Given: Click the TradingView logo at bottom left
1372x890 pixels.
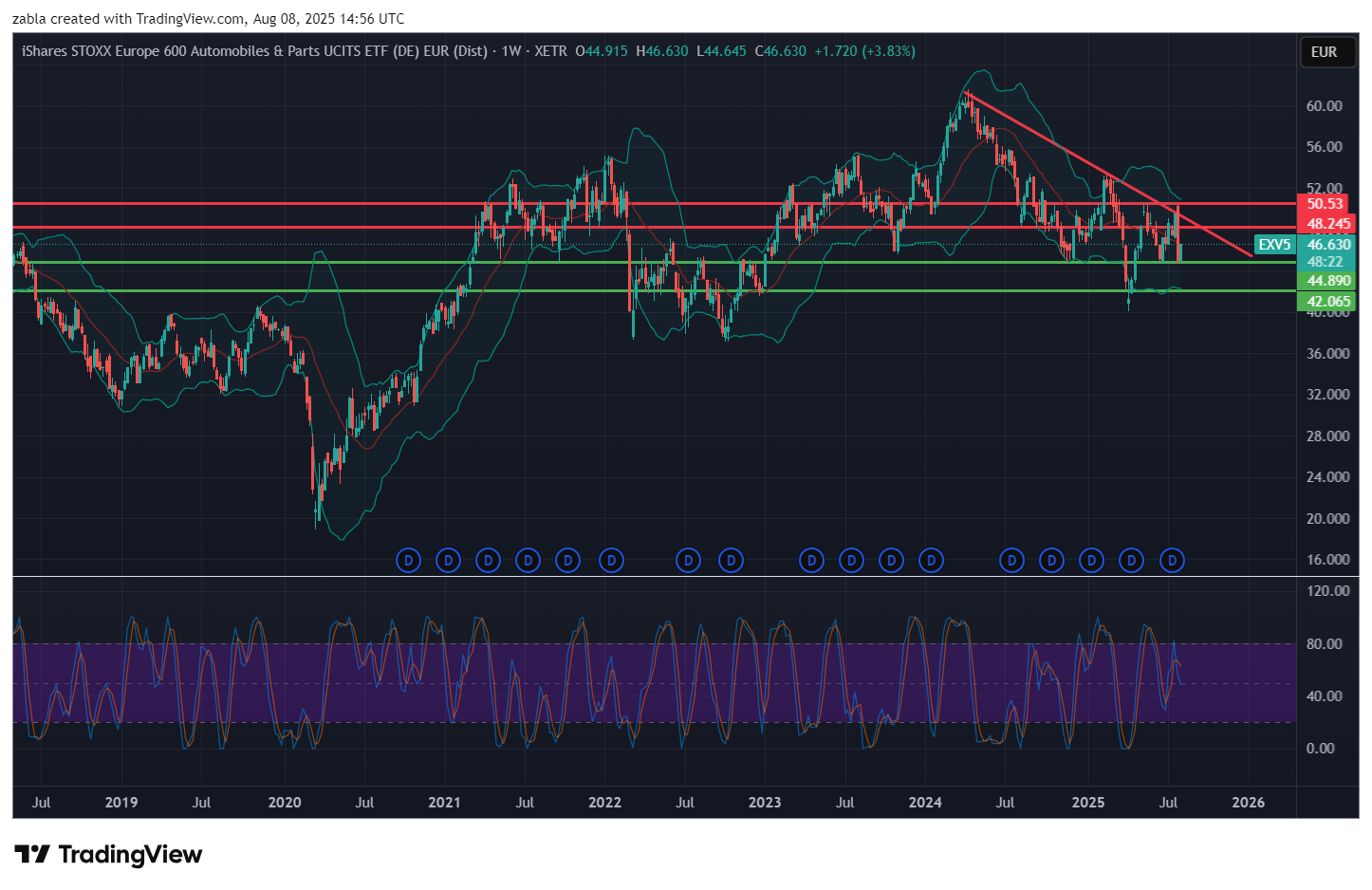Looking at the screenshot, I should (x=108, y=854).
